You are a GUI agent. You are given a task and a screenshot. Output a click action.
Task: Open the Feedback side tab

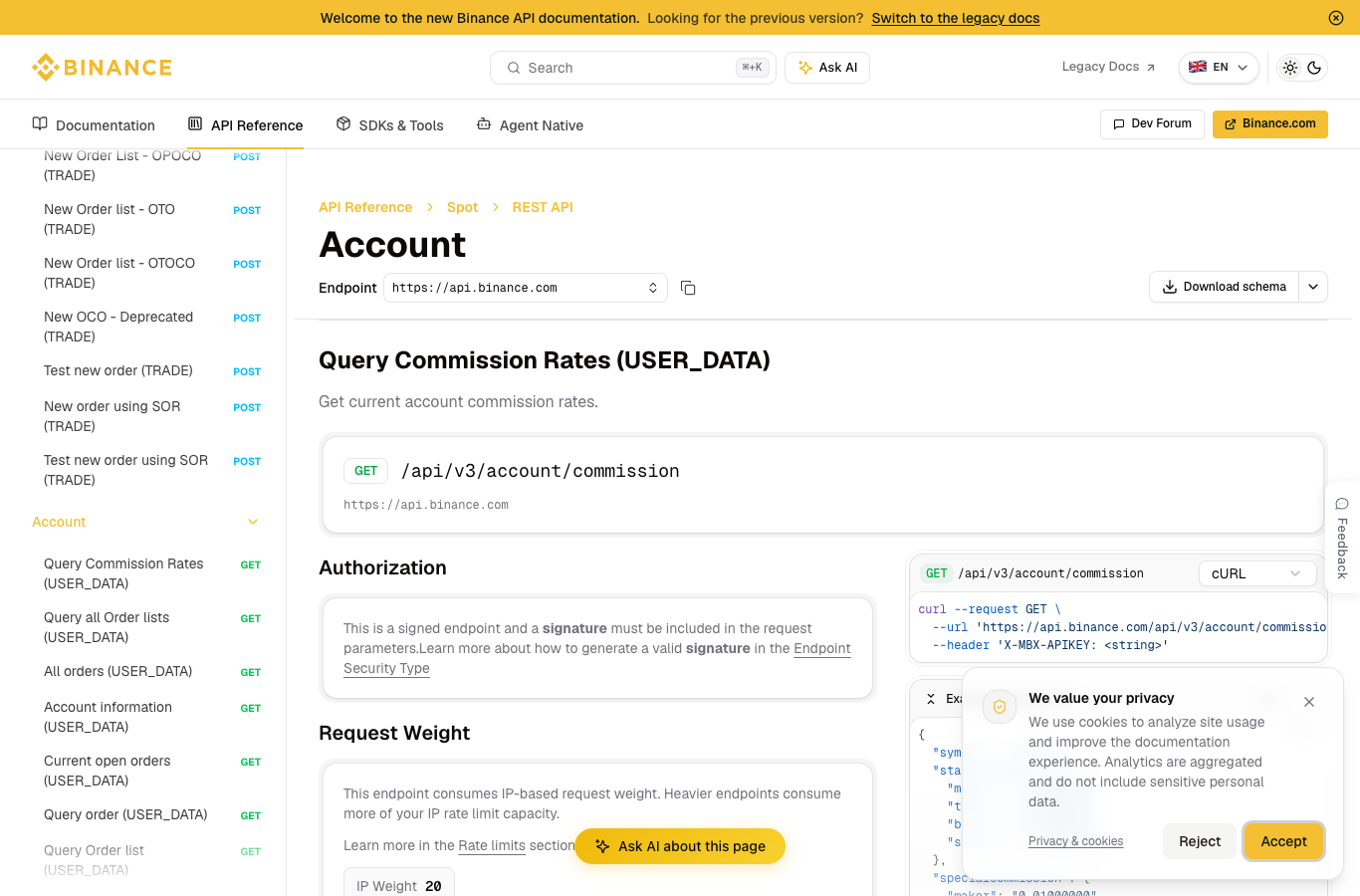[1342, 538]
